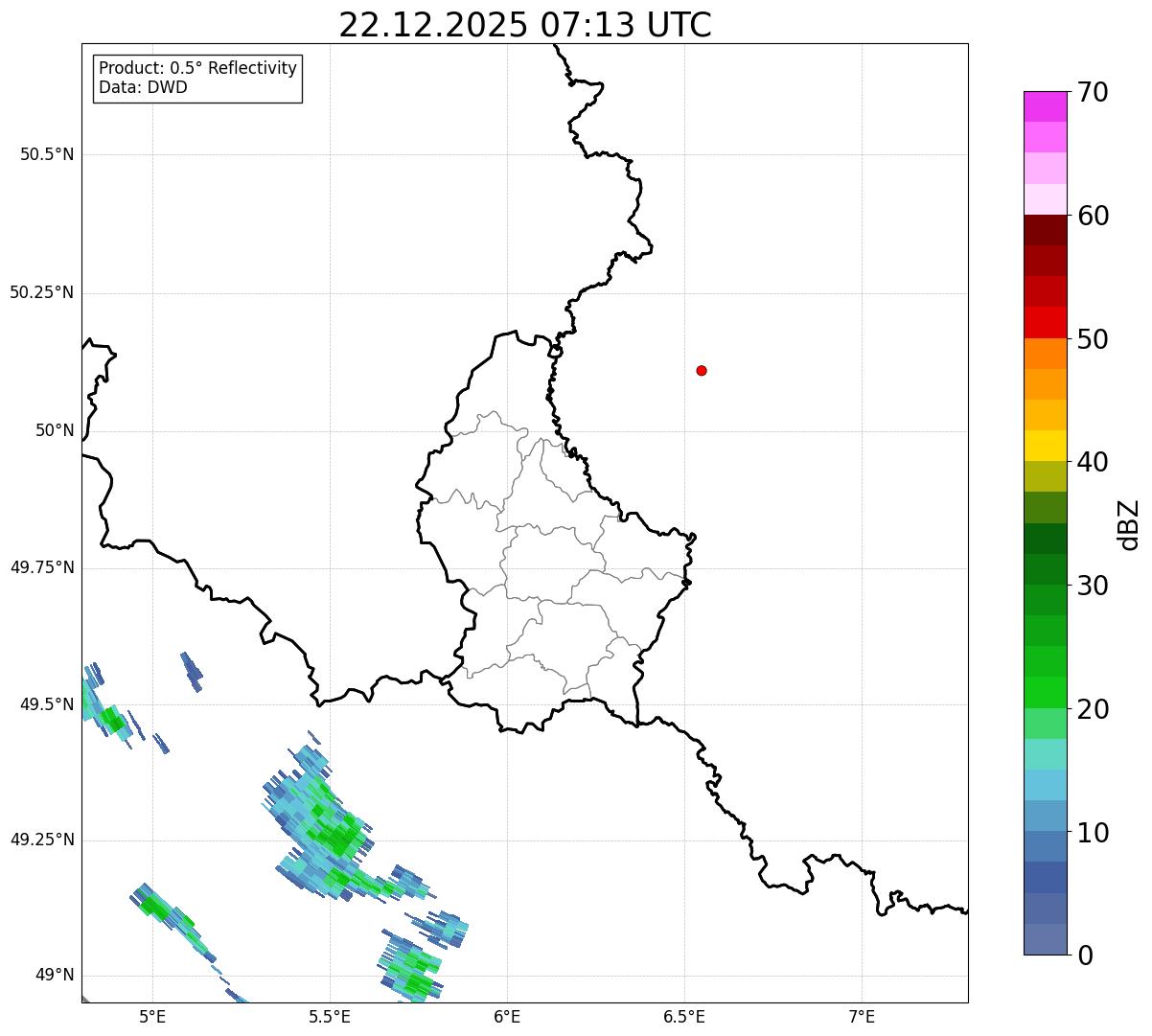Pick the lowest slate-blue swatch at 0 dBZ
The height and width of the screenshot is (1036, 1152).
(1045, 939)
